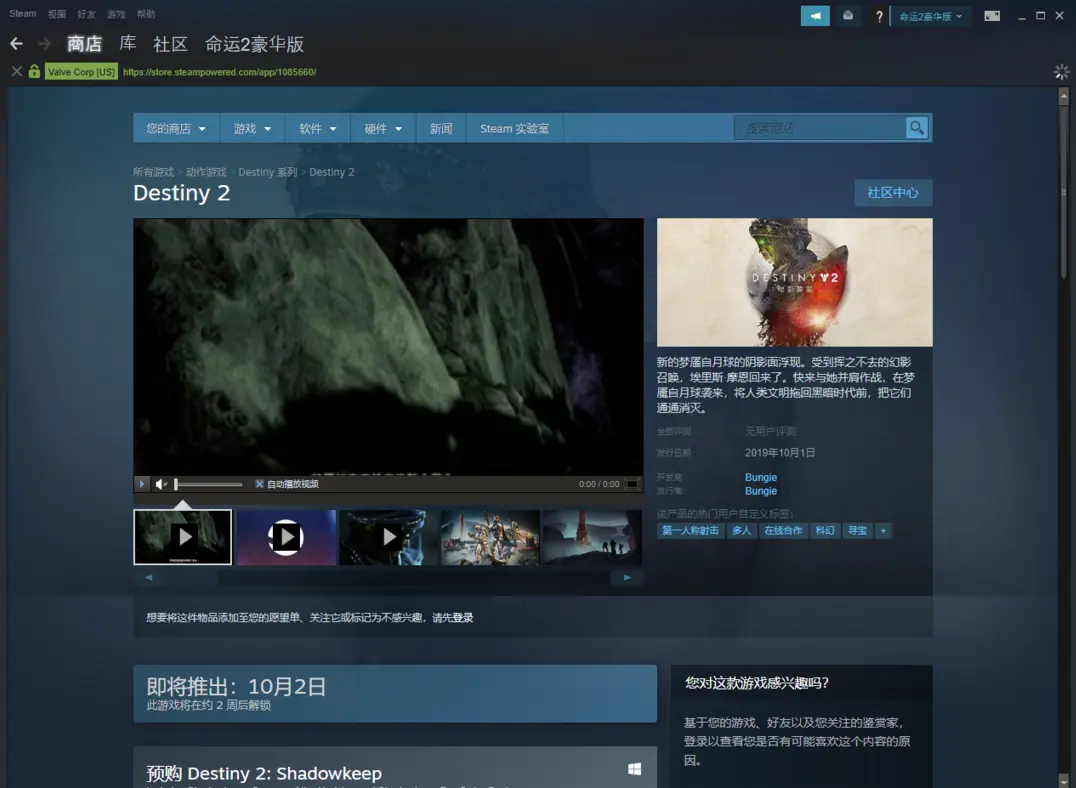Select the fourth screenshot thumbnail with armored characters
The width and height of the screenshot is (1076, 788).
point(490,537)
